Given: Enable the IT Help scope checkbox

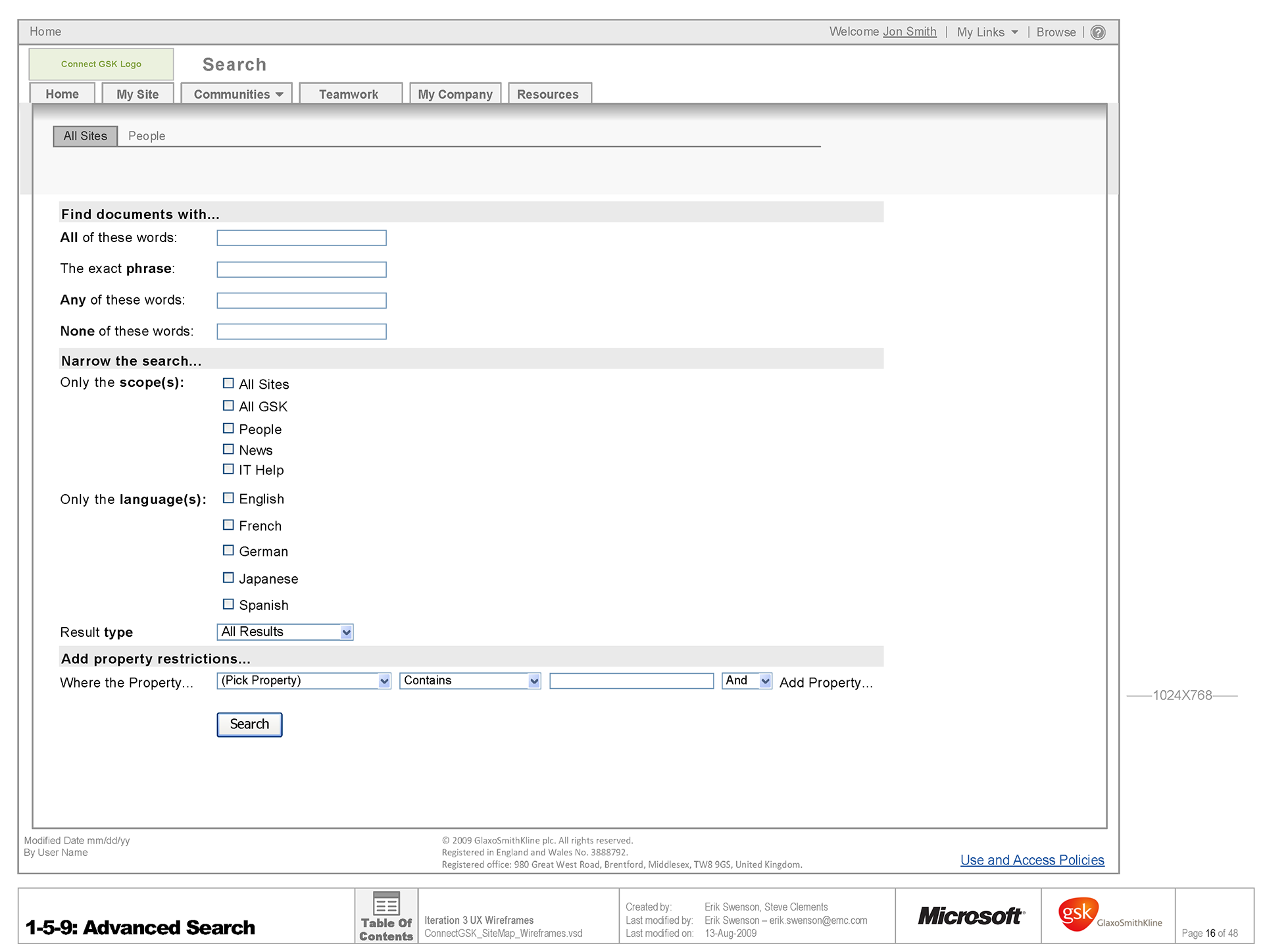Looking at the screenshot, I should pyautogui.click(x=228, y=469).
